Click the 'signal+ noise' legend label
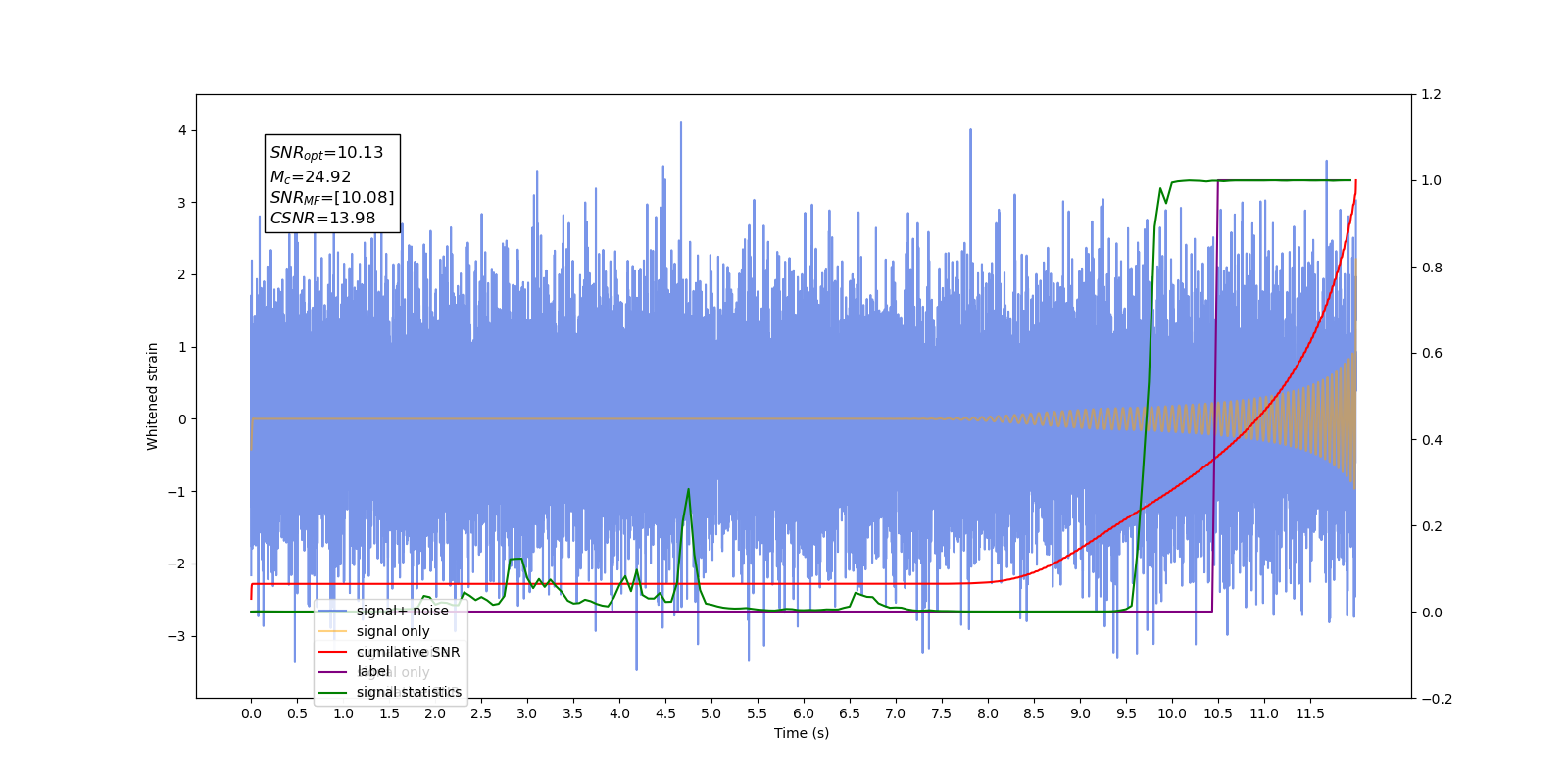 click(x=402, y=611)
